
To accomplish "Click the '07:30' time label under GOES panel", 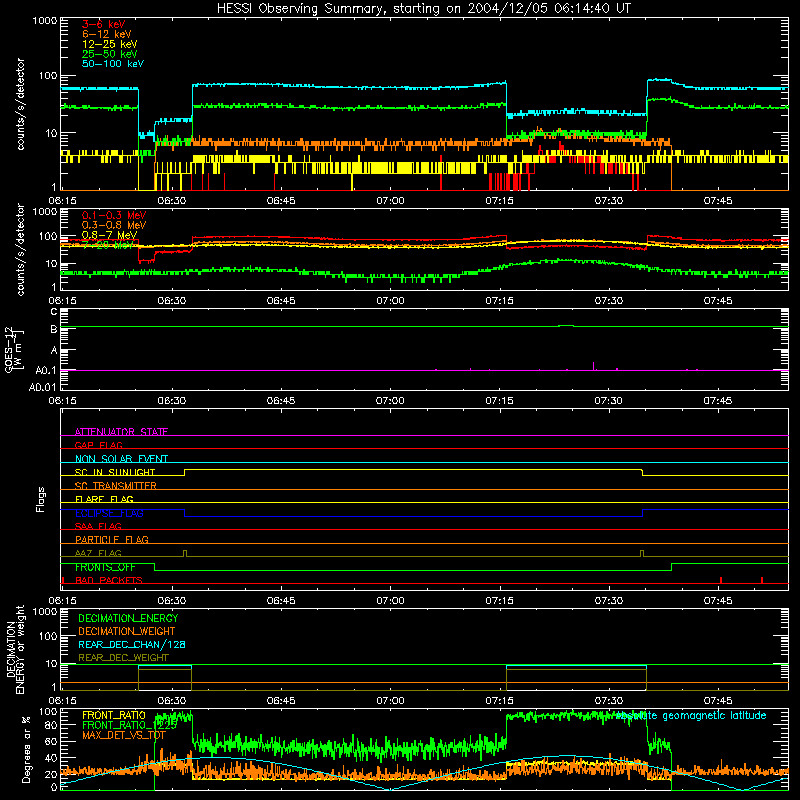I will [x=609, y=401].
